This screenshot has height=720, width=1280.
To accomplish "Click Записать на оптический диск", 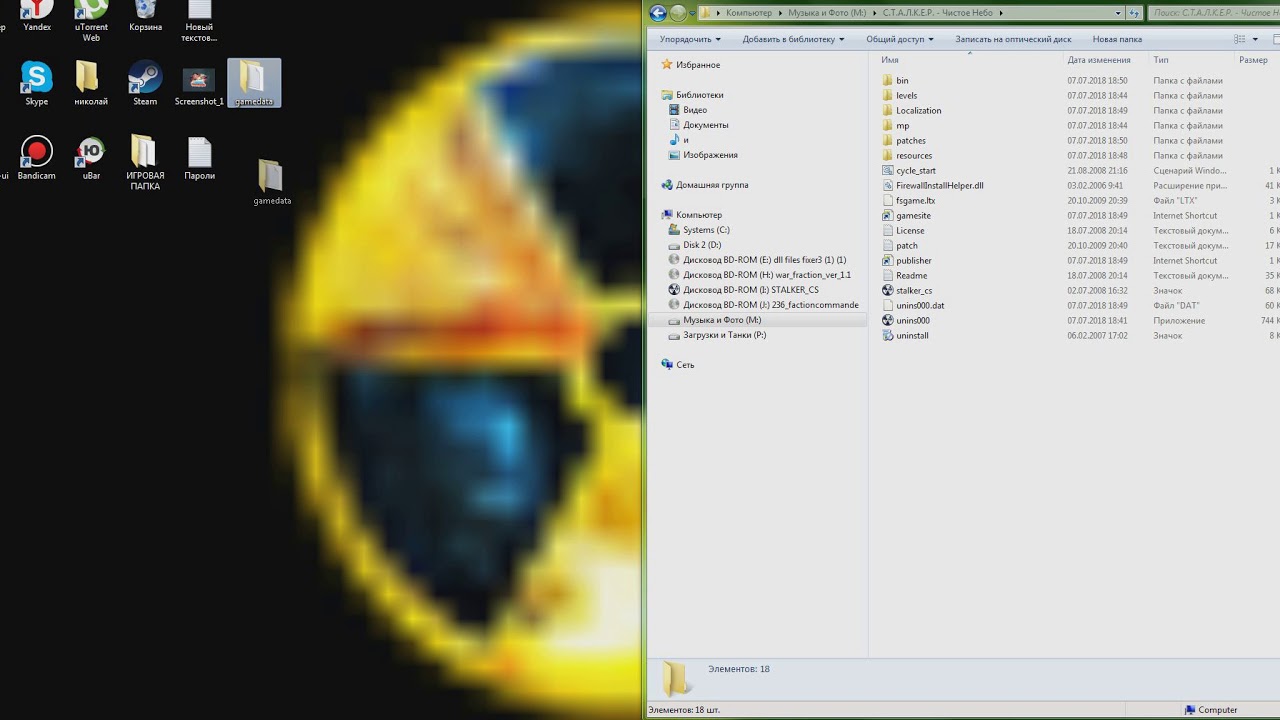I will (1013, 40).
